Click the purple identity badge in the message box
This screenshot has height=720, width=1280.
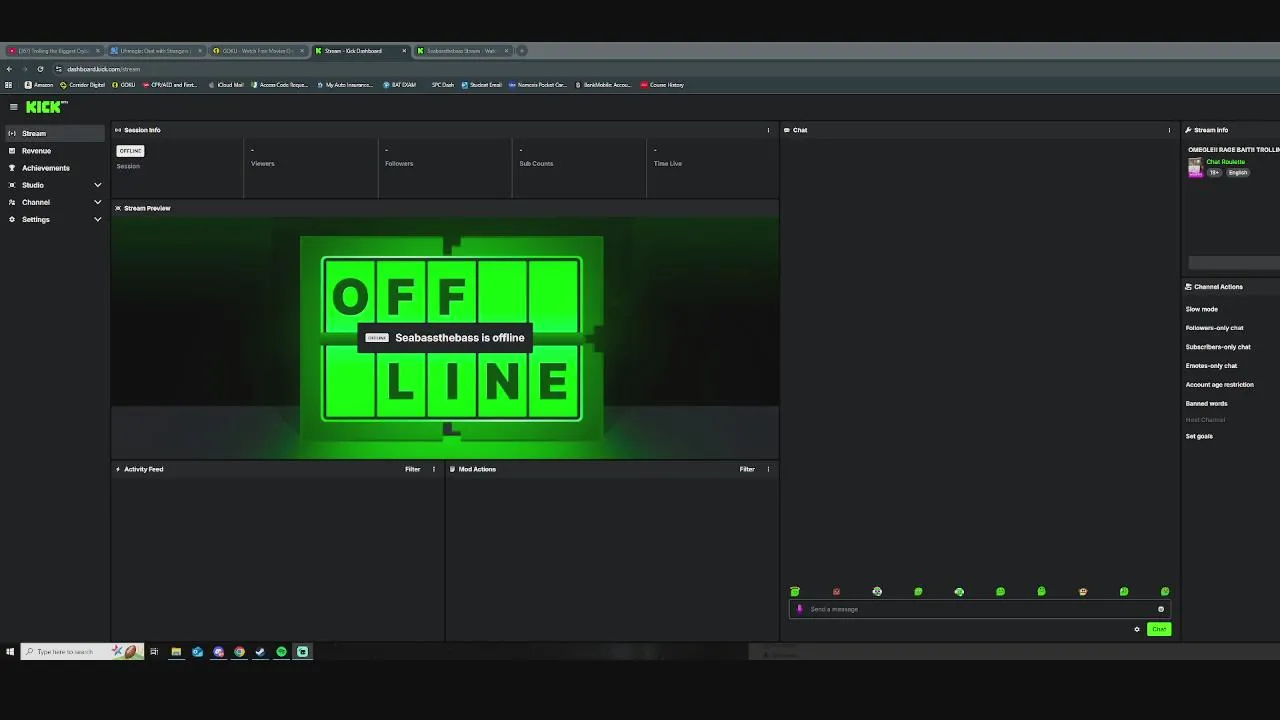[x=799, y=609]
